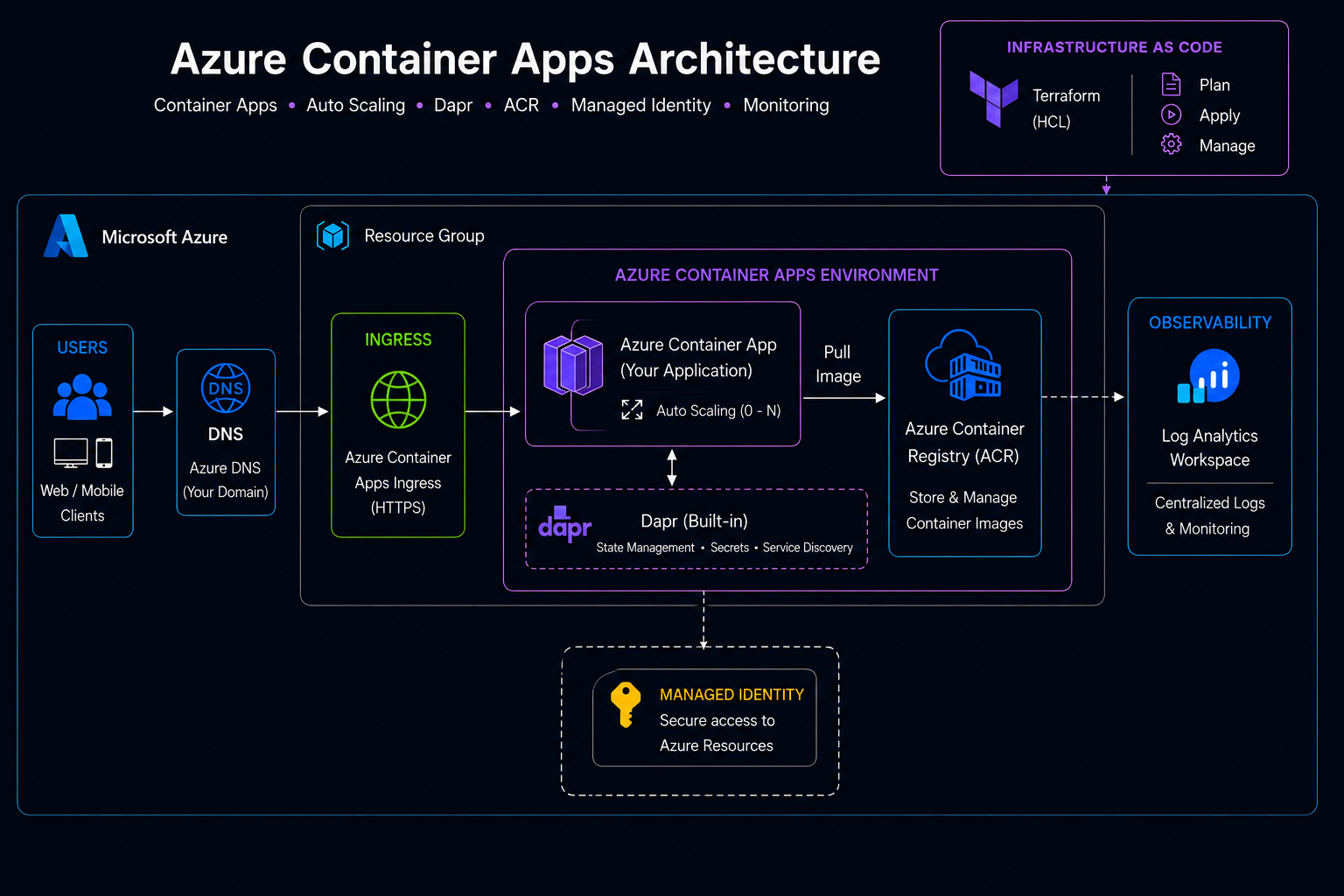The image size is (1344, 896).
Task: Click Azure Container Apps Ingress (HTTPS) text
Action: click(x=398, y=482)
